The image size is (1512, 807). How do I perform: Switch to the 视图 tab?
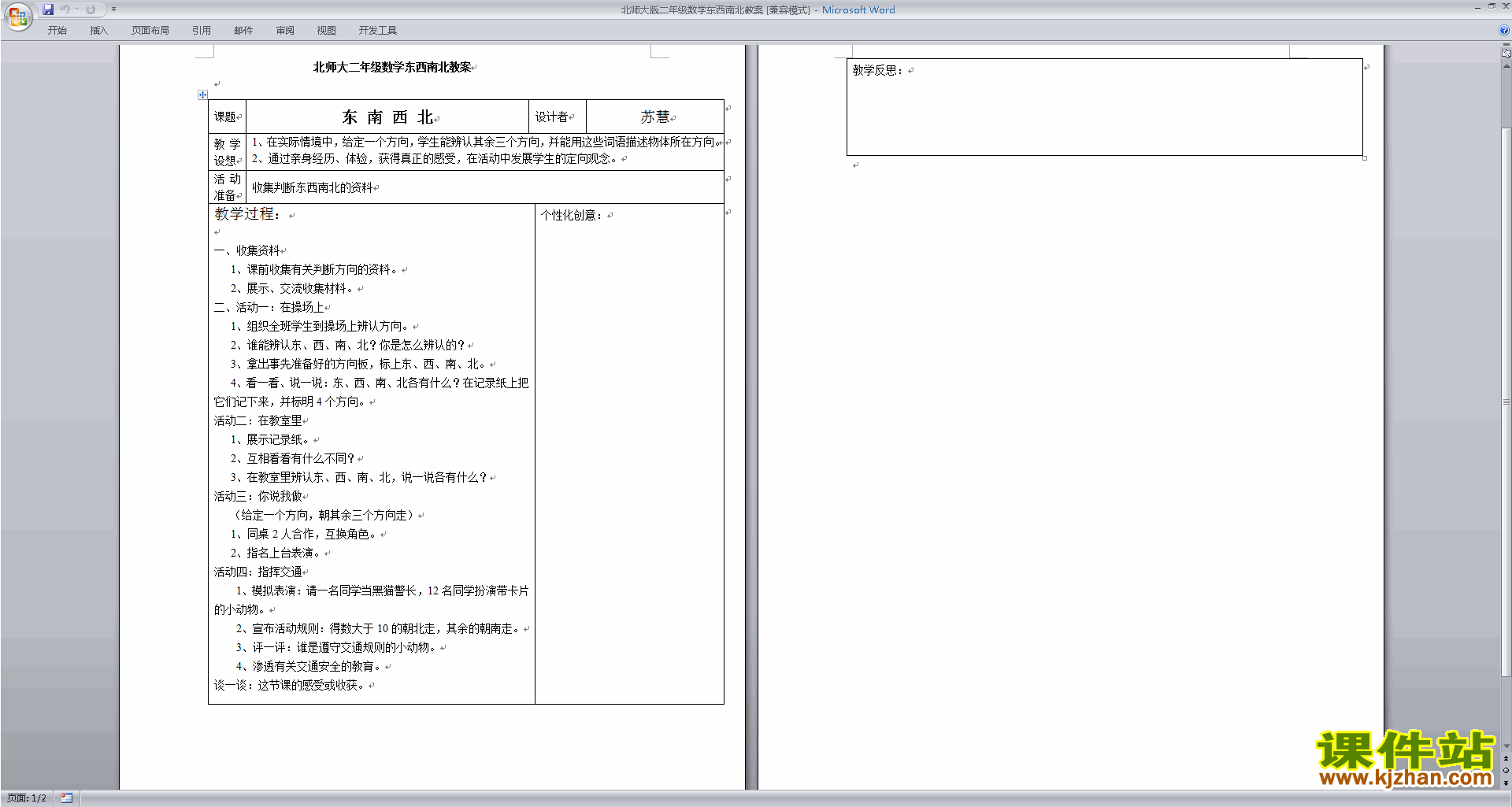327,31
